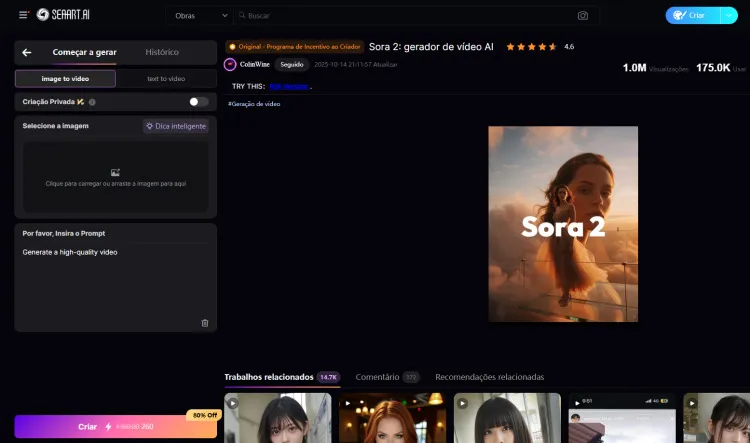Click the Criação Privada info icon
This screenshot has height=443, width=750.
pyautogui.click(x=92, y=102)
